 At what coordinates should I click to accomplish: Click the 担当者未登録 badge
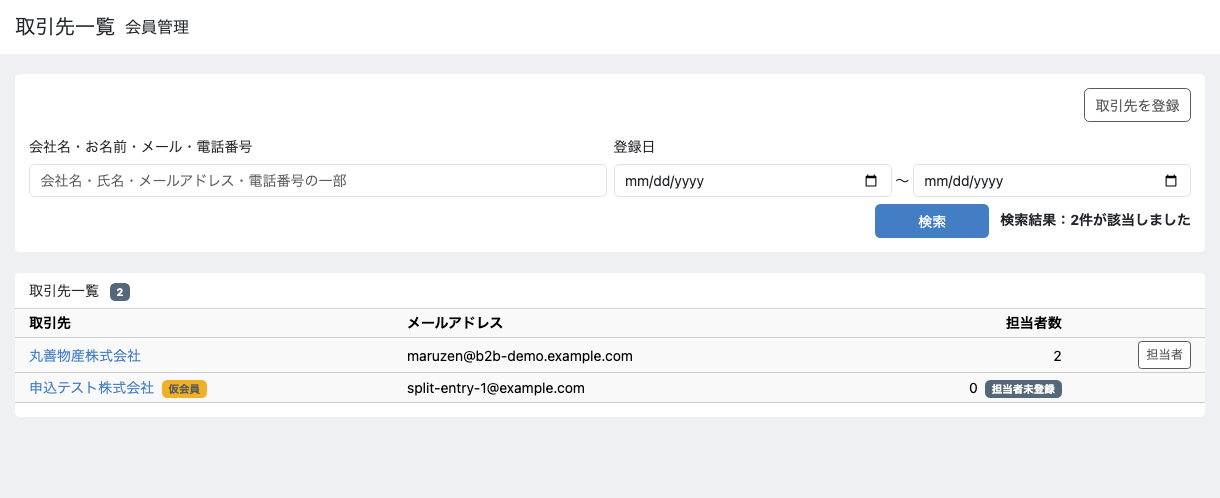tap(1023, 389)
